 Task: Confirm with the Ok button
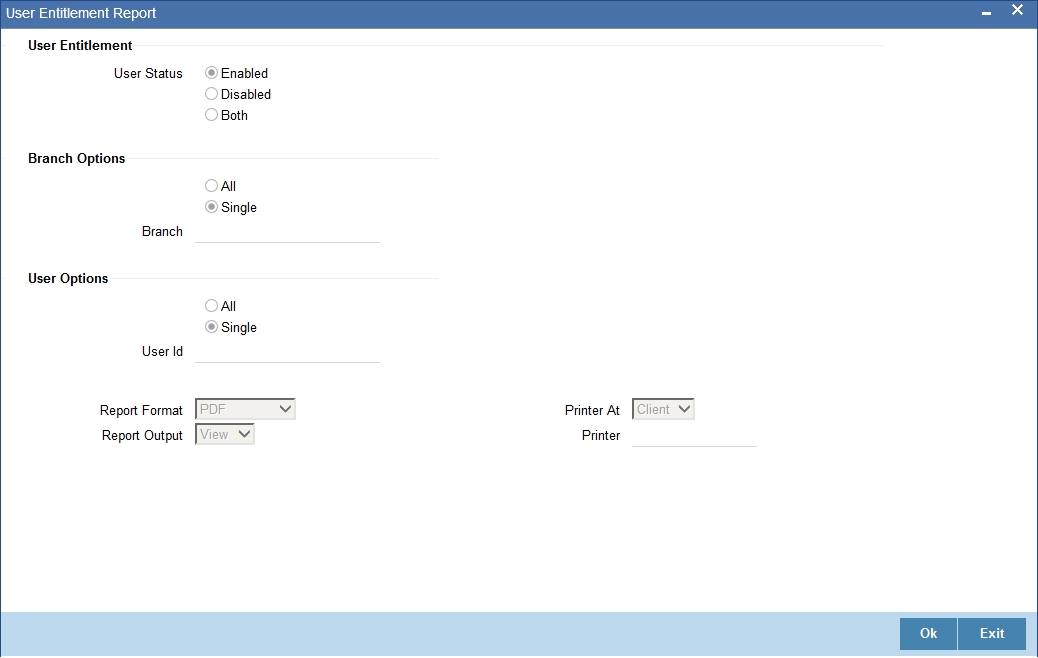(x=928, y=634)
